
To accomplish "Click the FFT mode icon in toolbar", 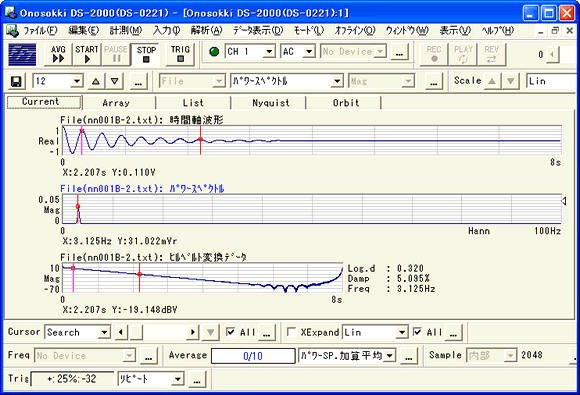I will 22,55.
